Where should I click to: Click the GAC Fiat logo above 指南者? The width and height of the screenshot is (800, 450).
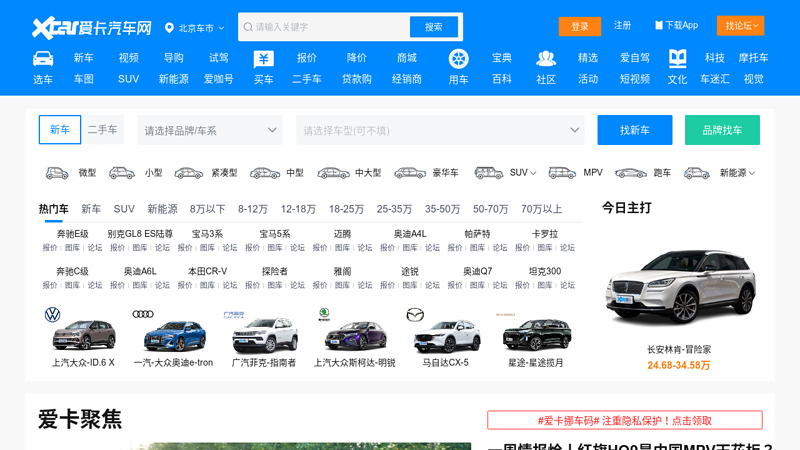(x=234, y=314)
